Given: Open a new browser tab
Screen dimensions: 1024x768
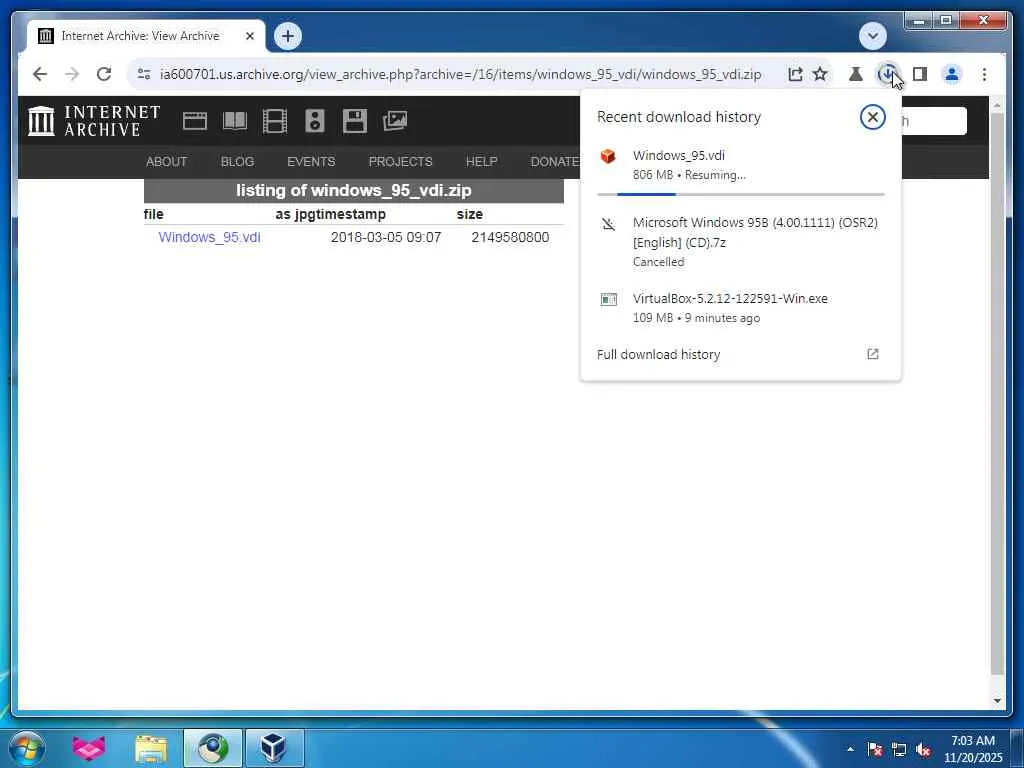Looking at the screenshot, I should pos(288,36).
